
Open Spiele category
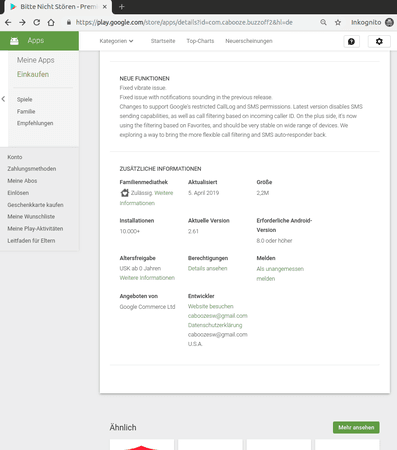(25, 99)
